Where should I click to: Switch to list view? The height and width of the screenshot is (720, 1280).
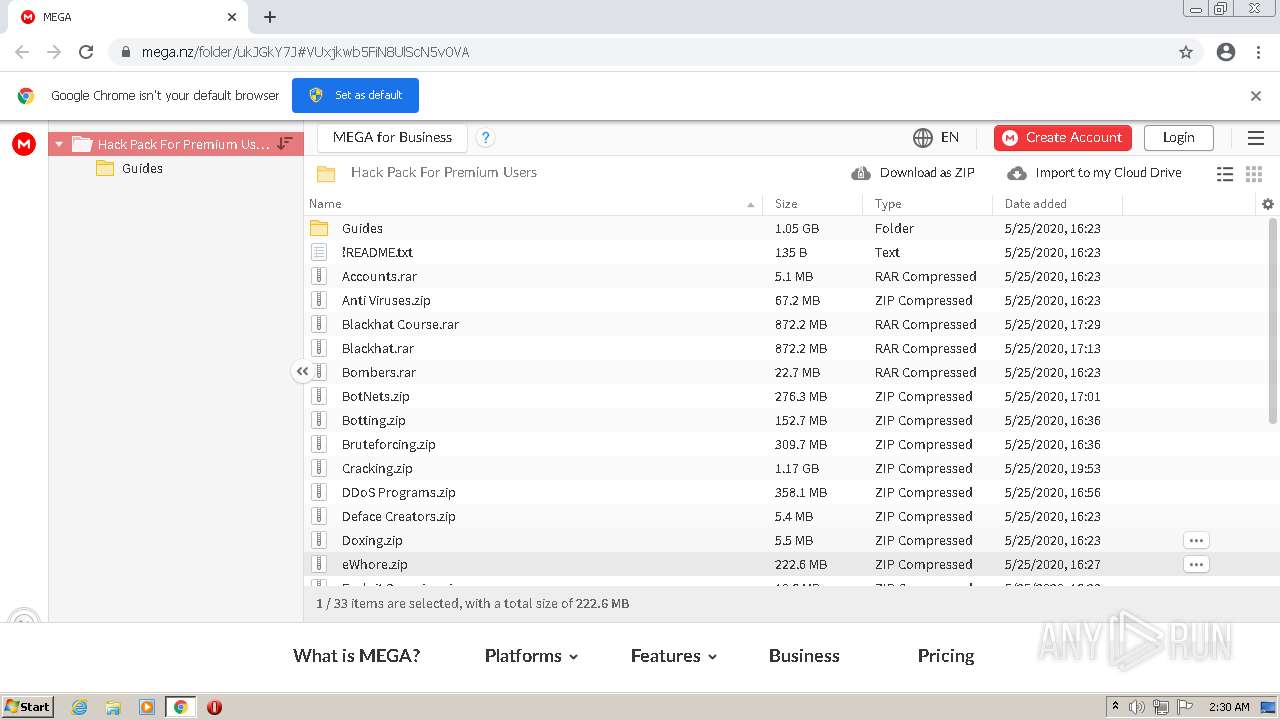[1225, 174]
